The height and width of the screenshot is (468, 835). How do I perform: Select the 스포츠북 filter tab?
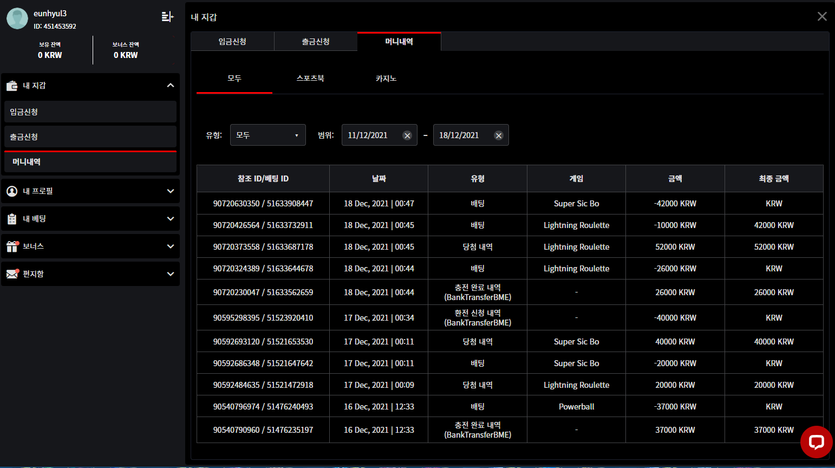310,78
